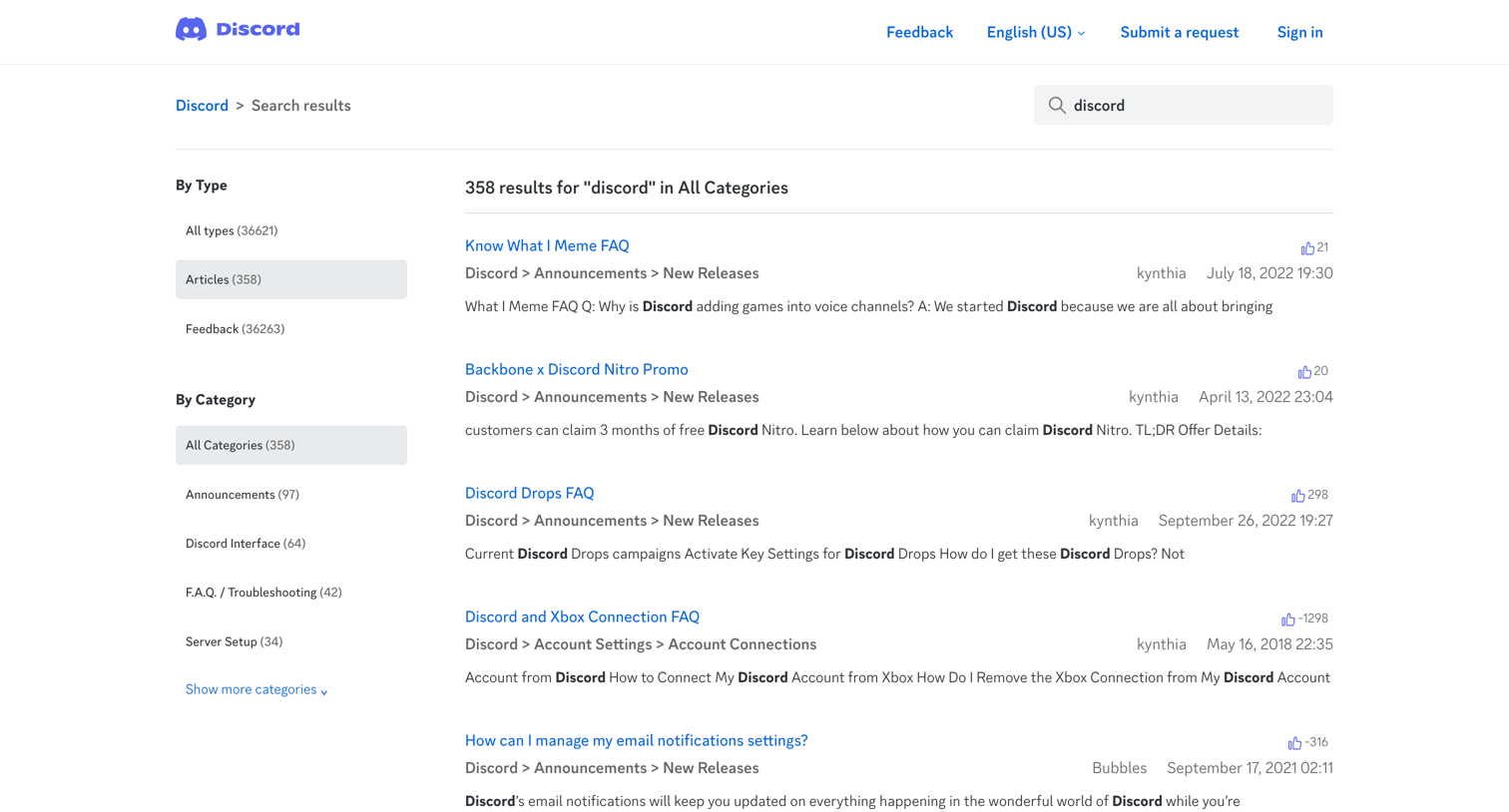Image resolution: width=1509 pixels, height=812 pixels.
Task: Filter by All types (36621)
Action: coord(290,230)
